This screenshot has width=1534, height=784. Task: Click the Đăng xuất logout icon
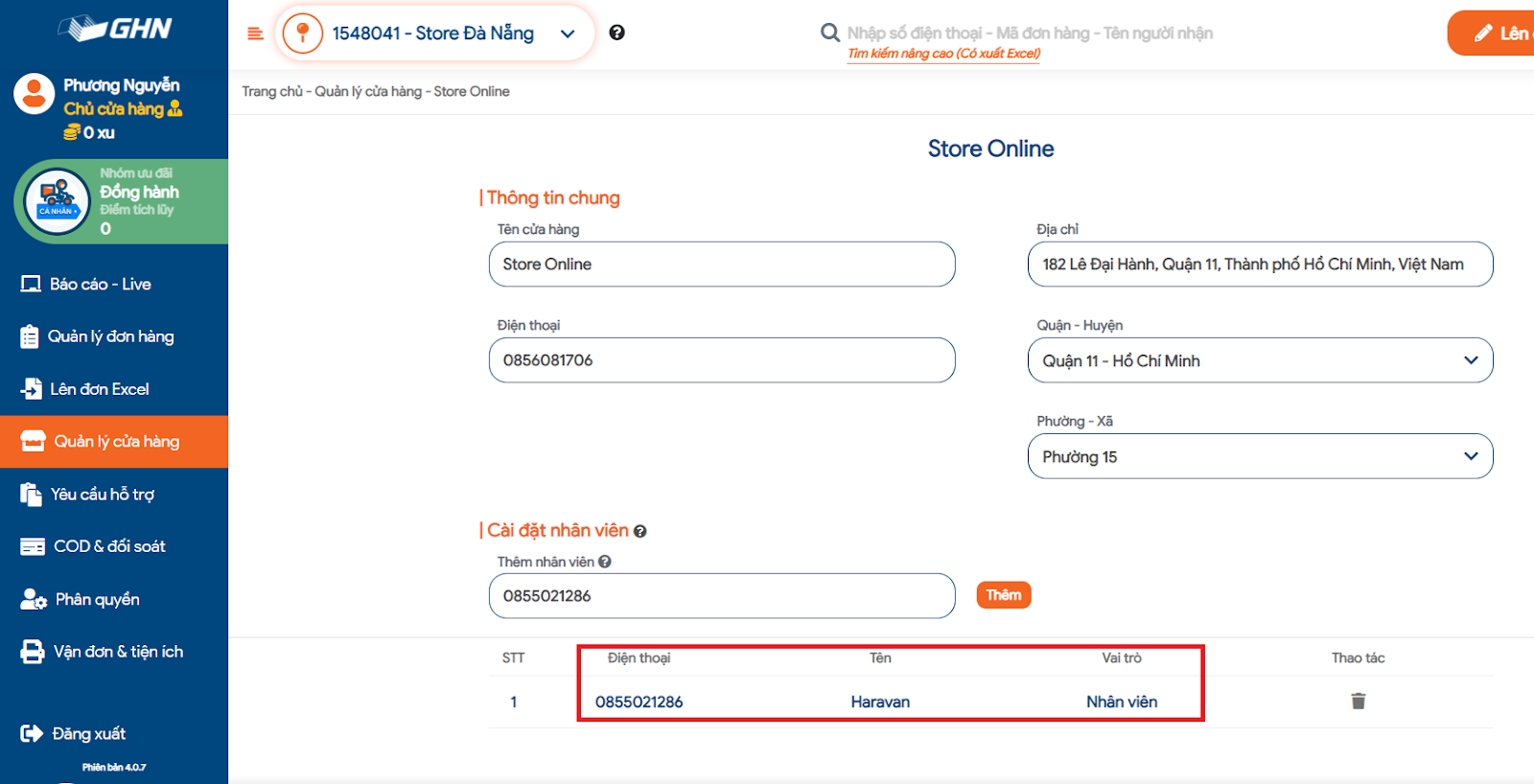point(32,733)
